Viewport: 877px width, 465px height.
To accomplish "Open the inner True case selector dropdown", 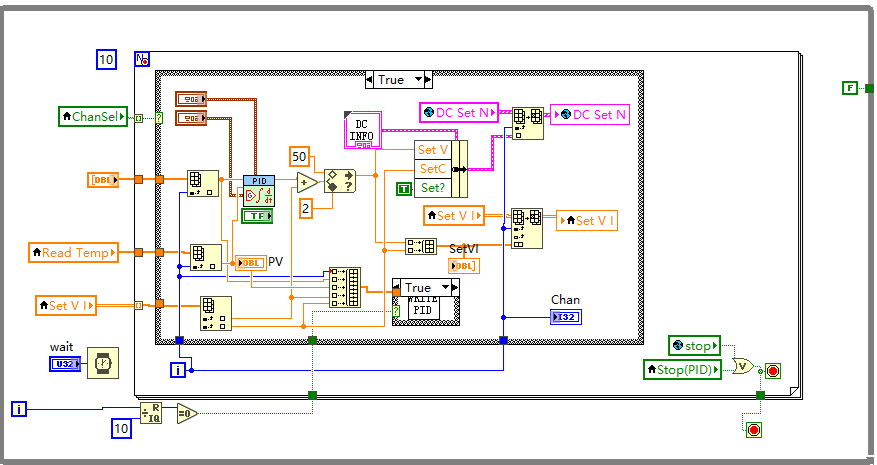I will tap(446, 287).
